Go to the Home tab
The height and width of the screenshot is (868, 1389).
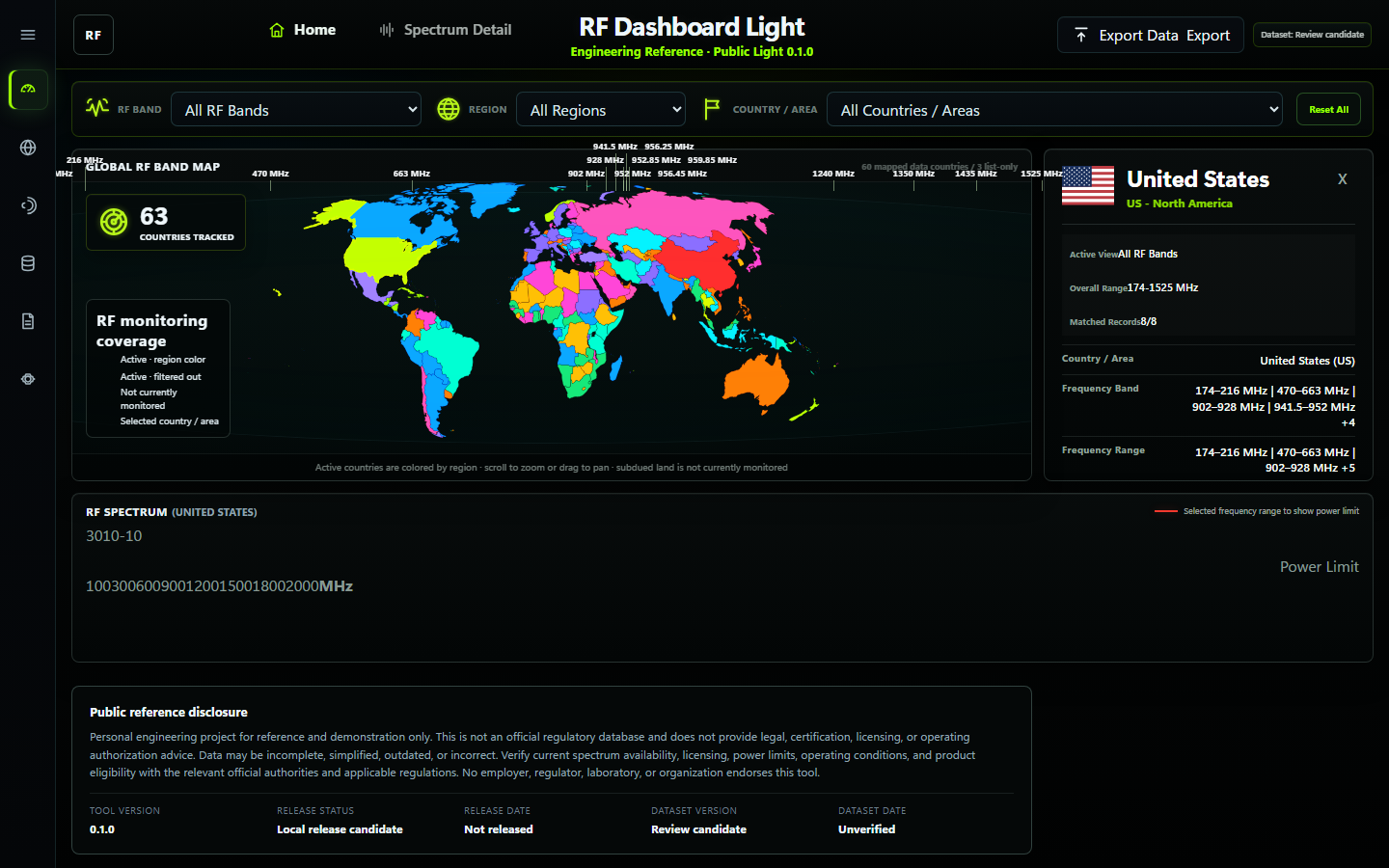[302, 30]
